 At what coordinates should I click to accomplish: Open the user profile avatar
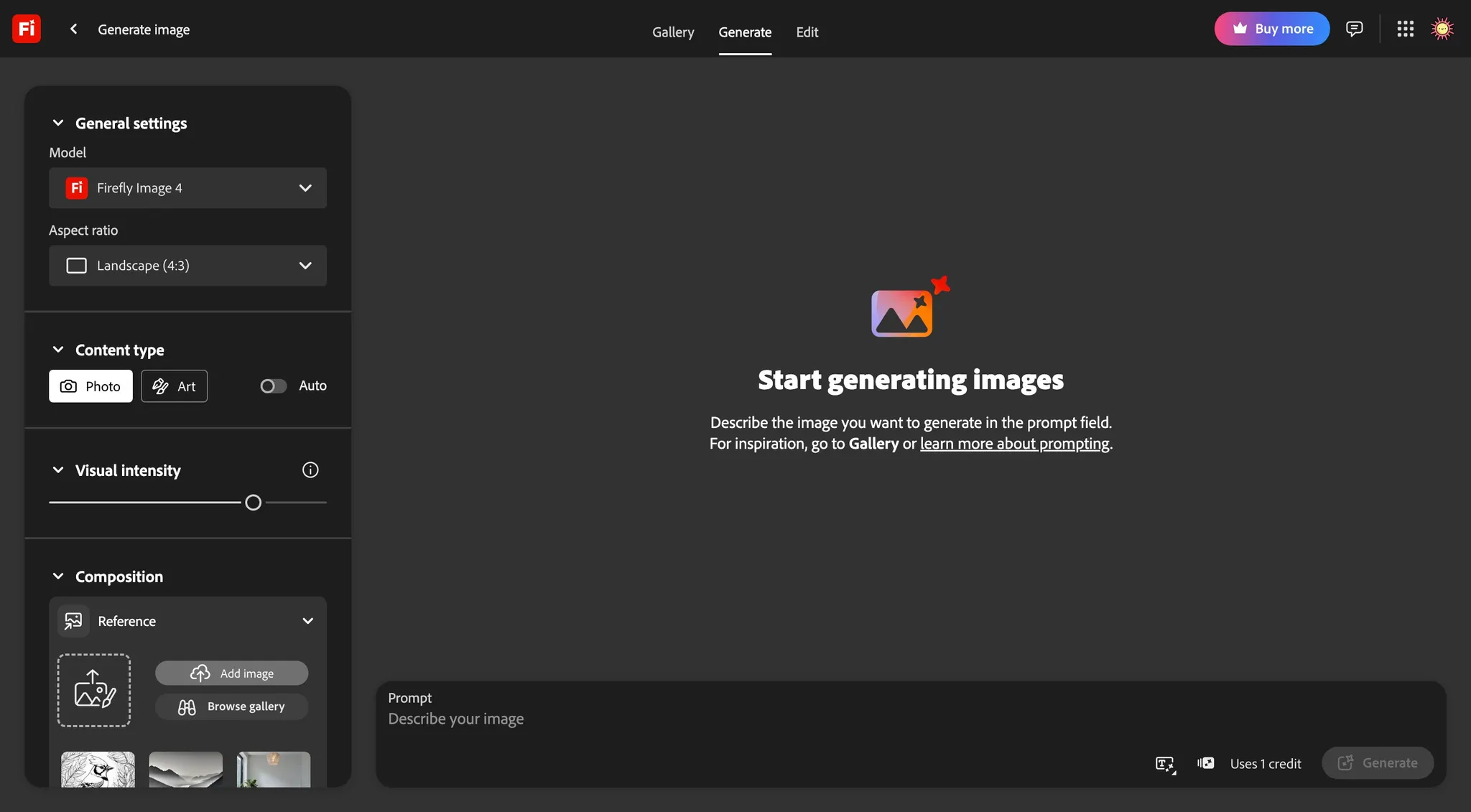point(1442,29)
